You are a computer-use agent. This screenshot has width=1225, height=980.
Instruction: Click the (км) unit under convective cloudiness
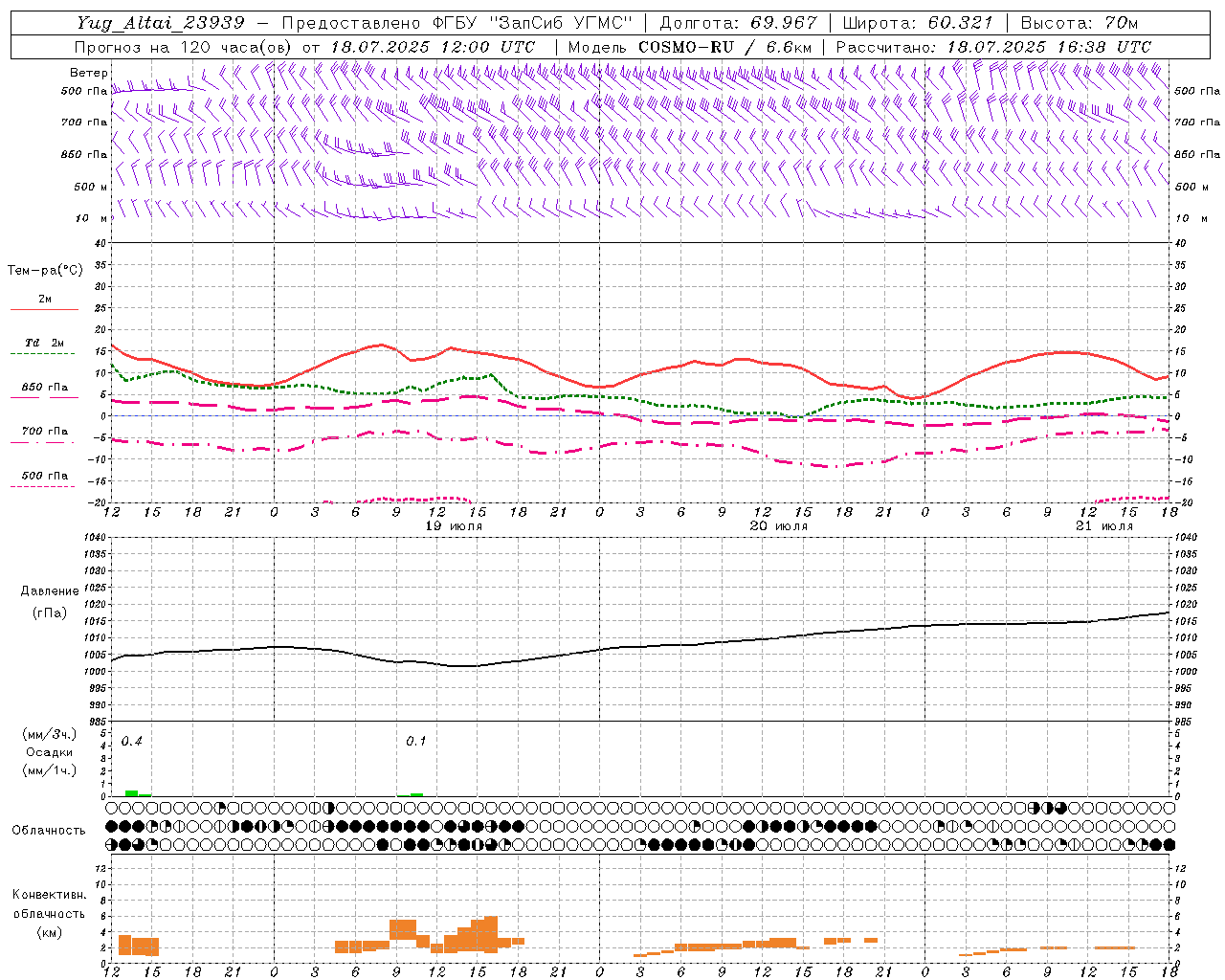49,932
